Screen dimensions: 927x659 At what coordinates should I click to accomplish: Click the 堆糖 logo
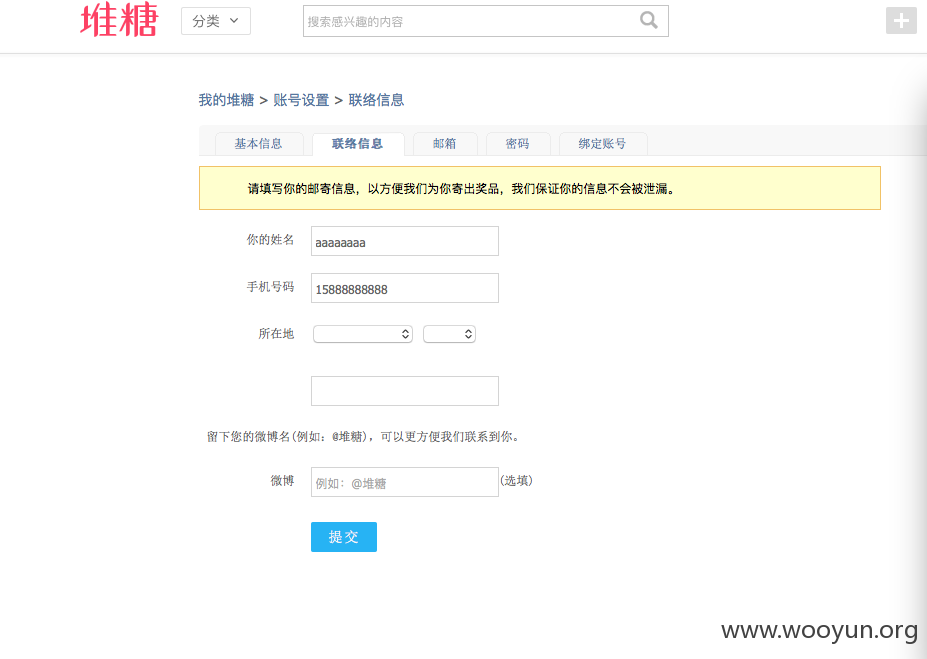pyautogui.click(x=119, y=20)
